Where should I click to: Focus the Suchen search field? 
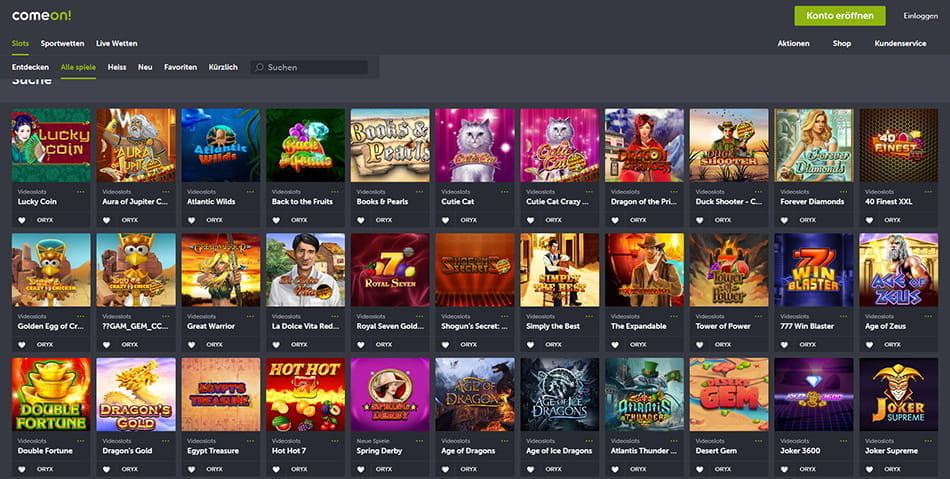[x=309, y=67]
